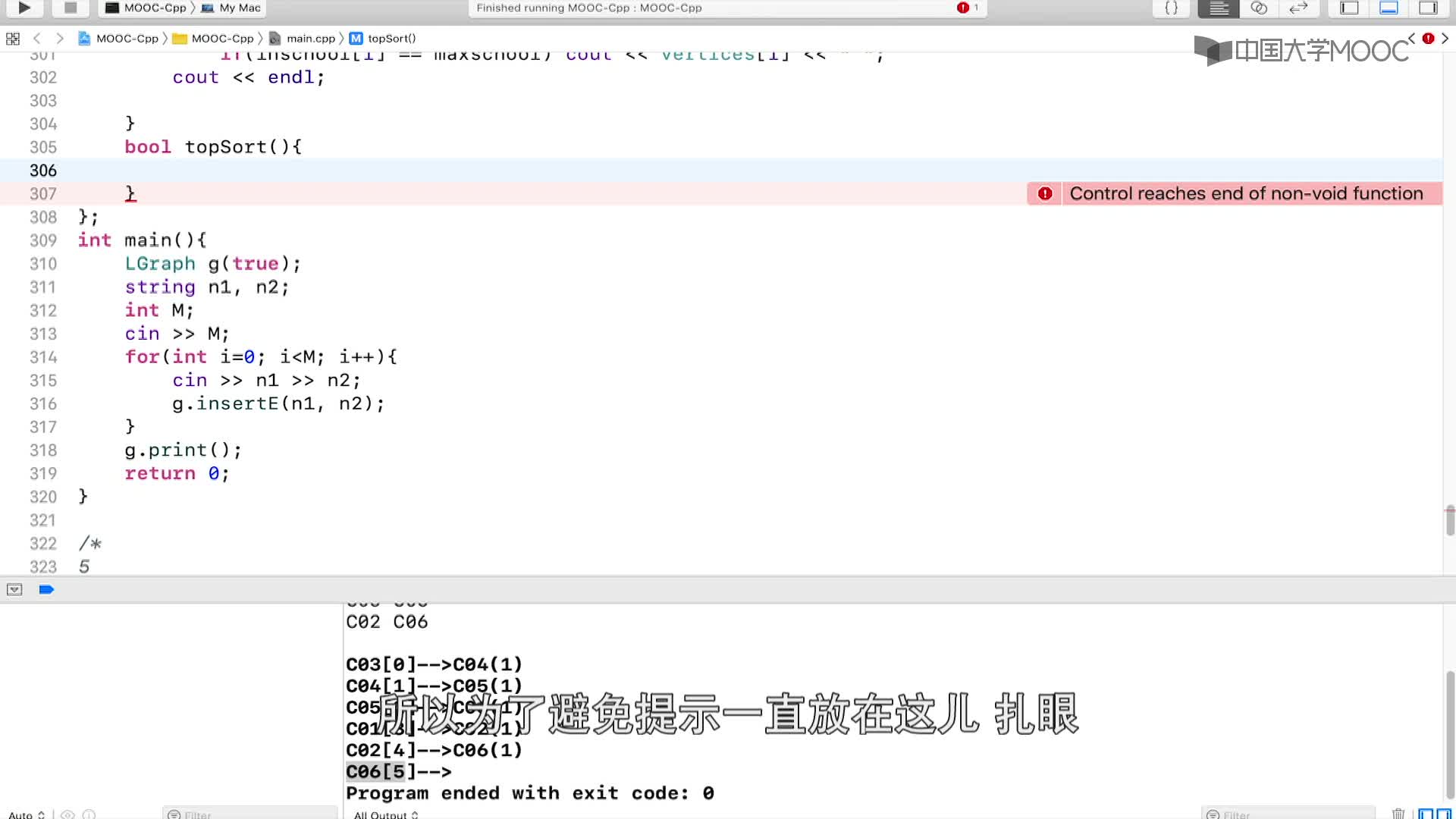The image size is (1456, 819).
Task: Focus the console output Filter field
Action: 1288,814
